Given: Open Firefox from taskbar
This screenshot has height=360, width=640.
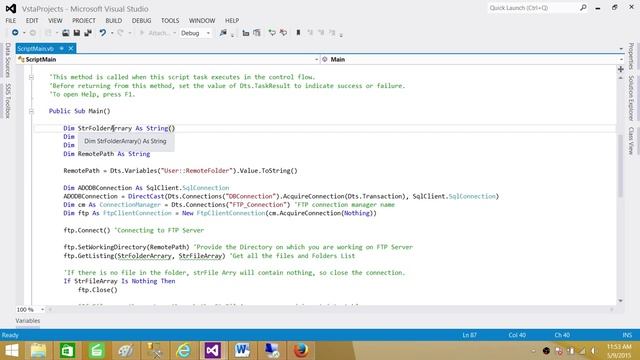Looking at the screenshot, I should click(301, 351).
